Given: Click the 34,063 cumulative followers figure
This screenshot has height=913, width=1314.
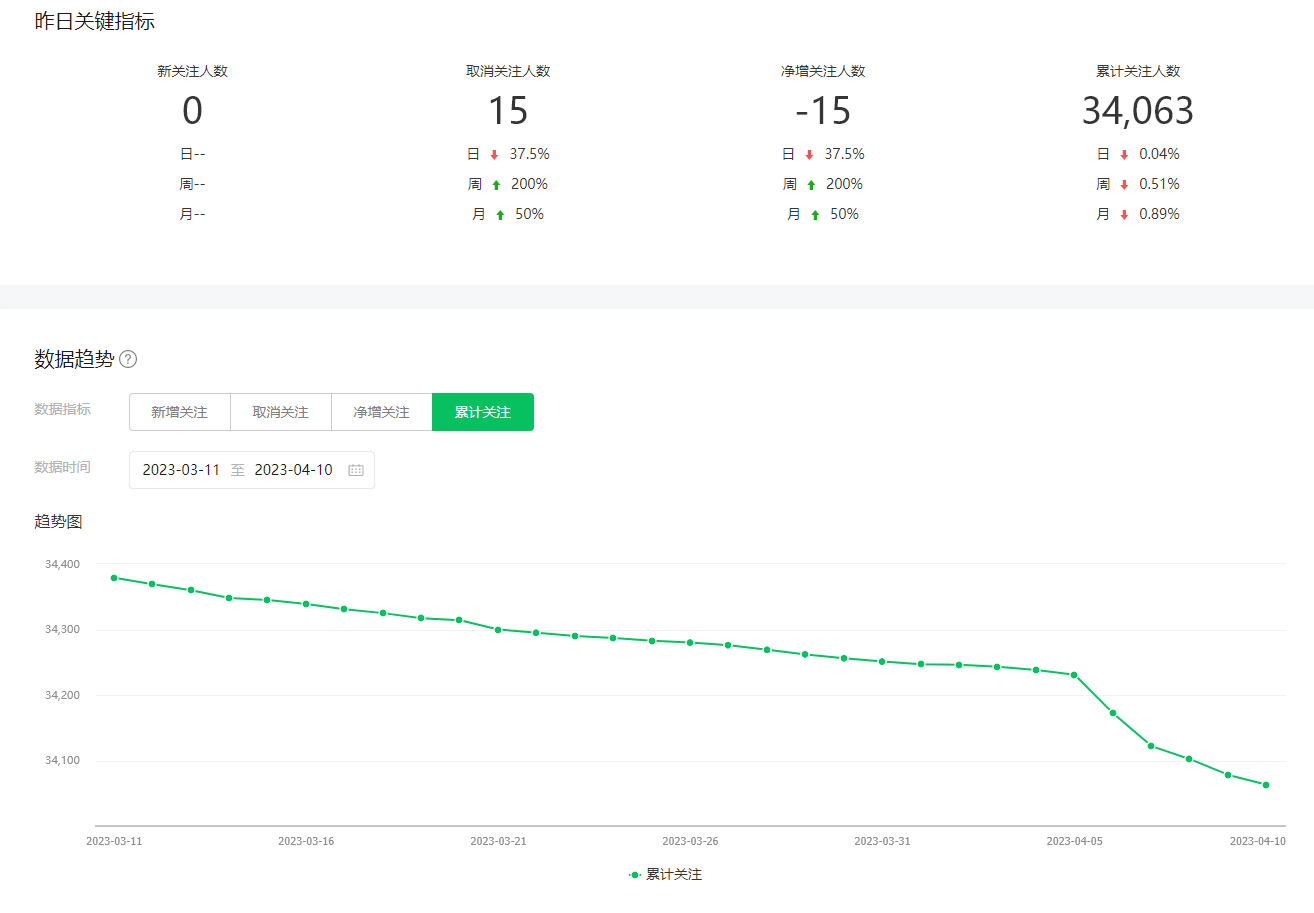Looking at the screenshot, I should point(1137,111).
